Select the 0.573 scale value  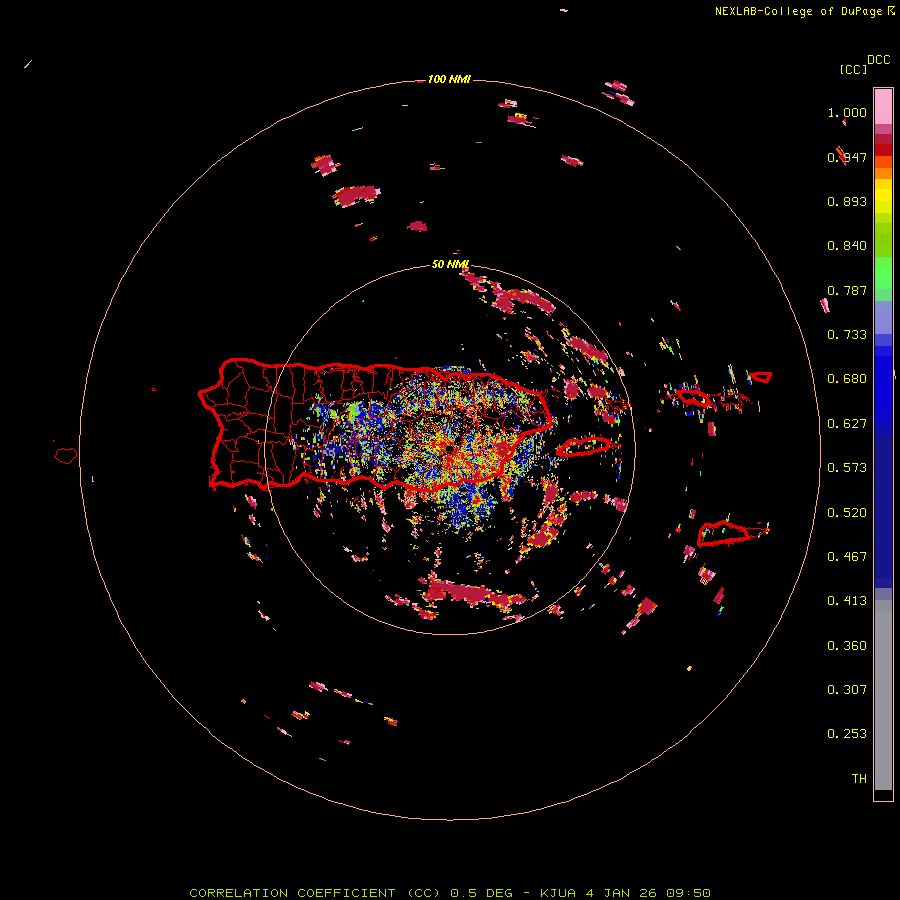tap(847, 468)
